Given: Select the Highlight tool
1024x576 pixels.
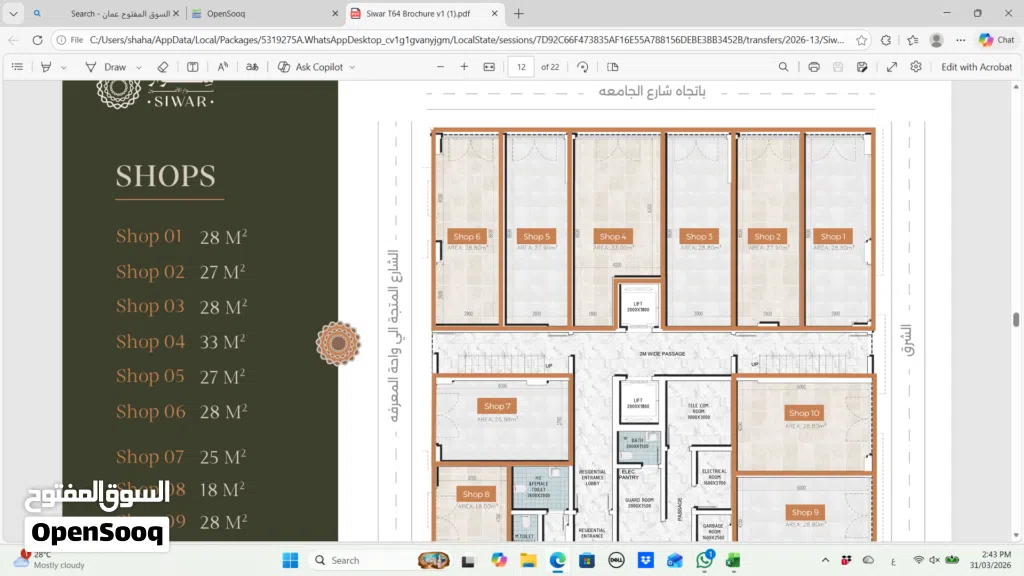Looking at the screenshot, I should pyautogui.click(x=46, y=67).
